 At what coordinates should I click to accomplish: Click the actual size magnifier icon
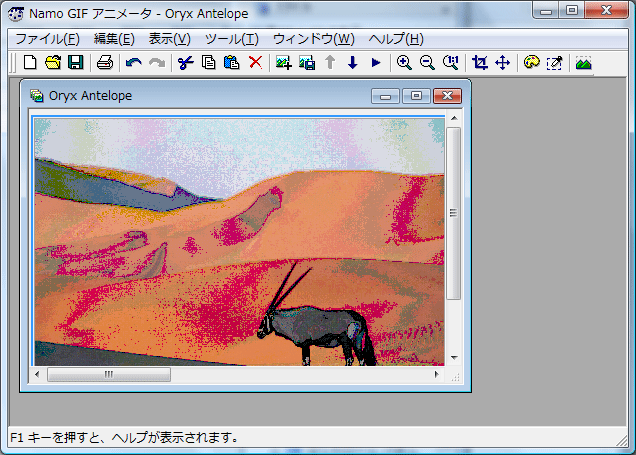coord(451,63)
